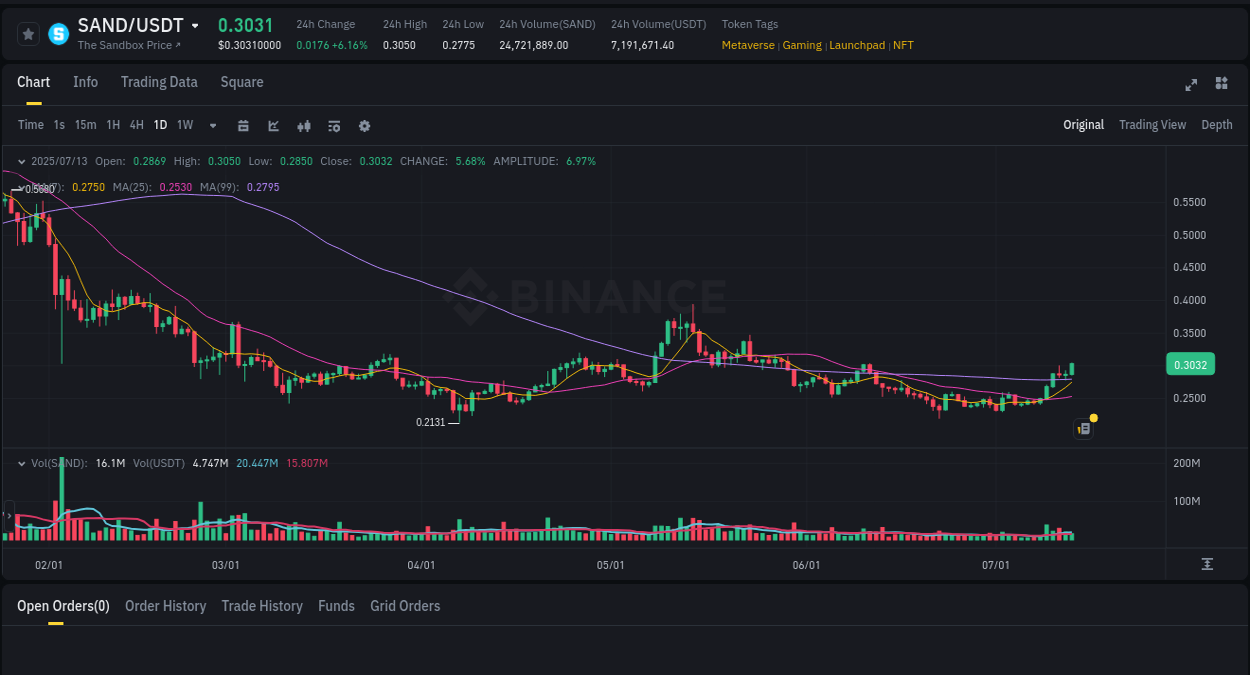
Task: Open the Order History tab
Action: click(165, 606)
